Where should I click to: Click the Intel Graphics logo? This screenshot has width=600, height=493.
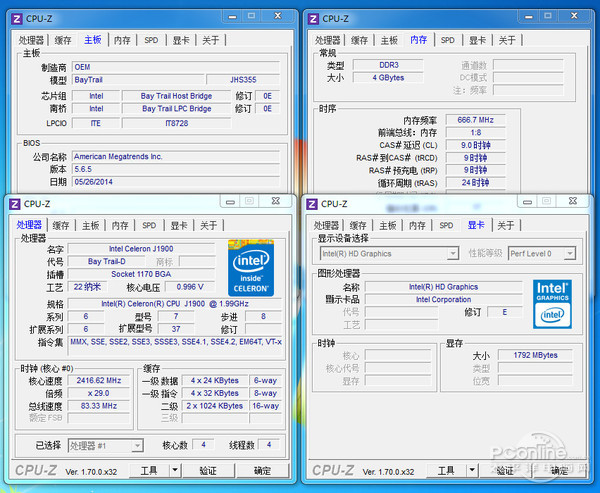point(552,303)
